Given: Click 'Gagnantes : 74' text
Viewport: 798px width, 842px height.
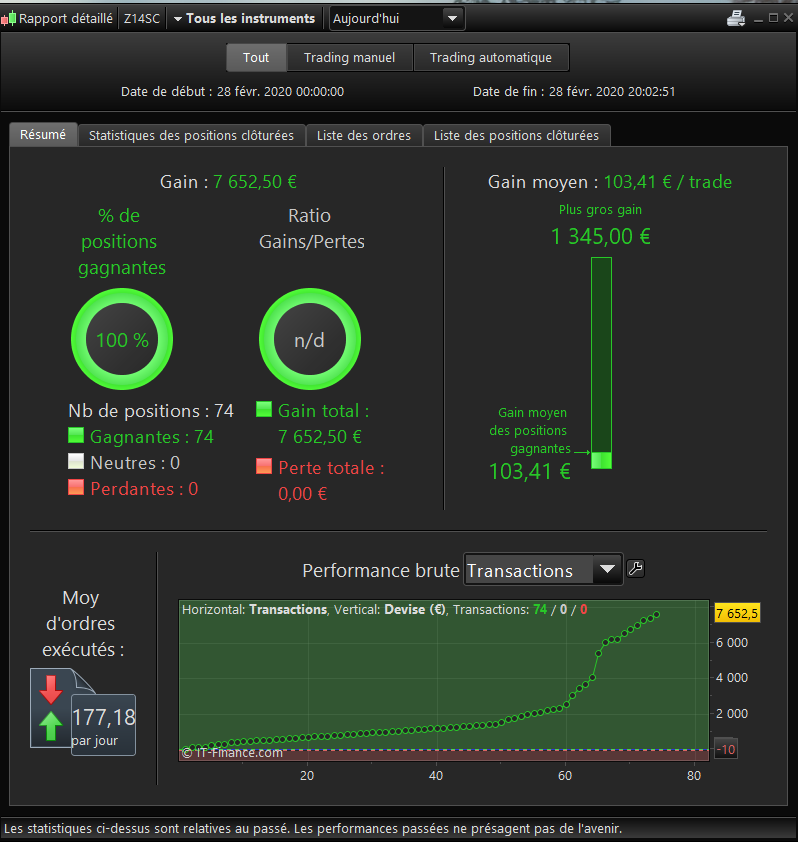Looking at the screenshot, I should [x=152, y=437].
